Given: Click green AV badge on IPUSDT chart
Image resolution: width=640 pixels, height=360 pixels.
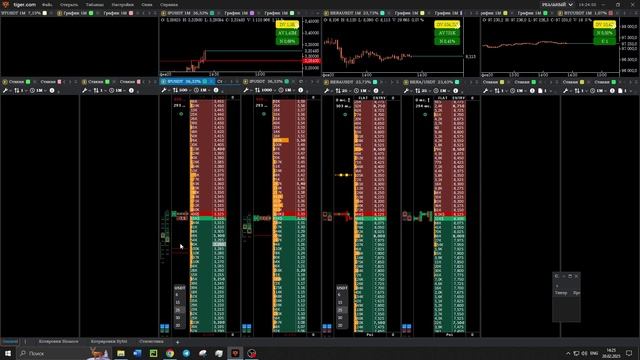Looking at the screenshot, I should pyautogui.click(x=287, y=33).
